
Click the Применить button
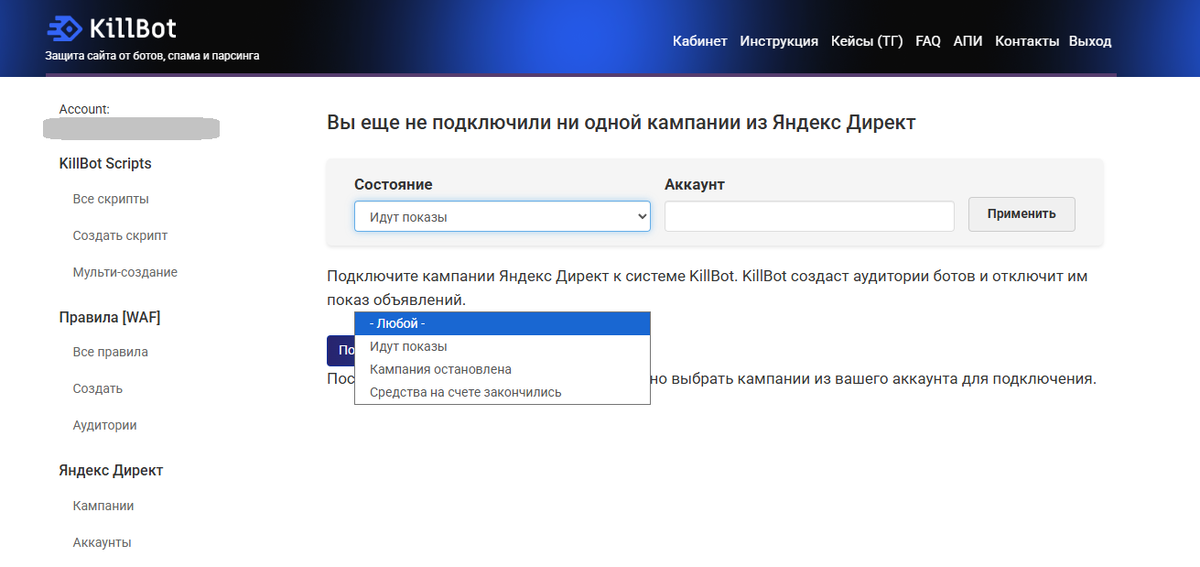tap(1021, 214)
